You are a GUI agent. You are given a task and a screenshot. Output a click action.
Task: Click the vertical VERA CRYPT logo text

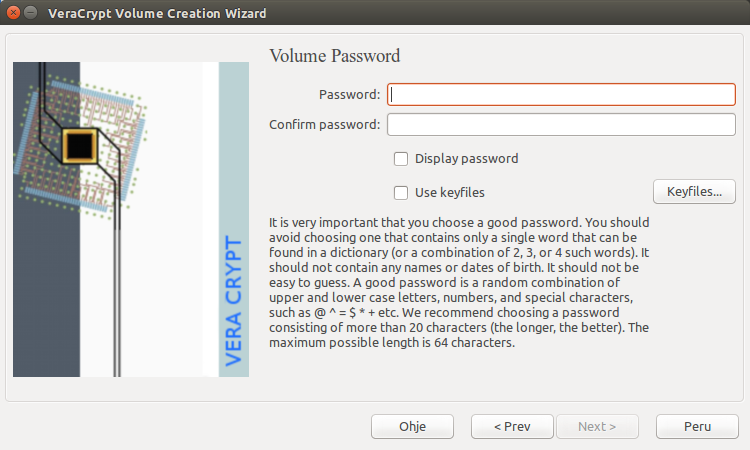(234, 300)
